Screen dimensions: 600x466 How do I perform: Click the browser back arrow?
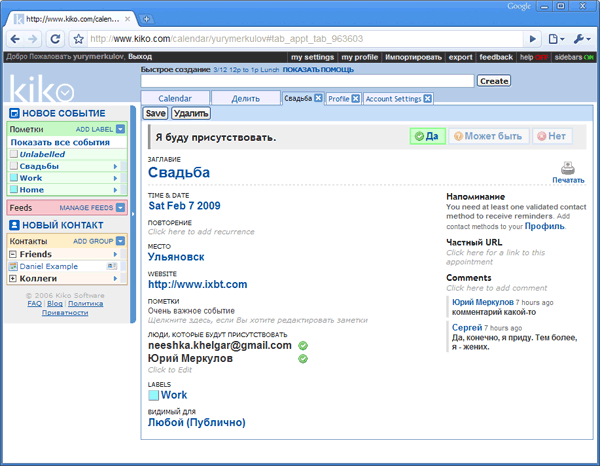[x=15, y=39]
